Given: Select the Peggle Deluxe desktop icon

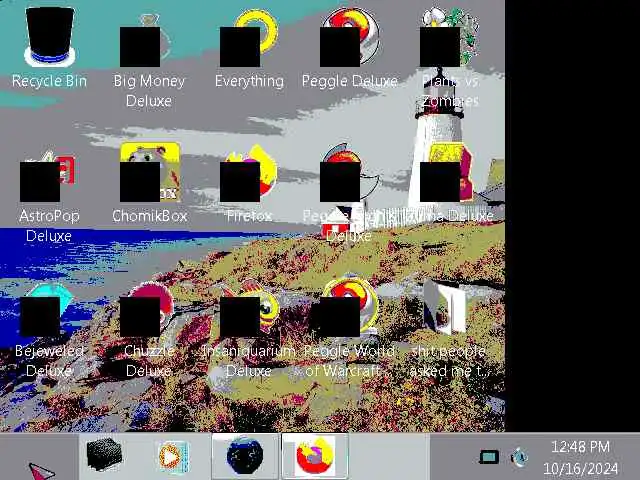Looking at the screenshot, I should 349,38.
